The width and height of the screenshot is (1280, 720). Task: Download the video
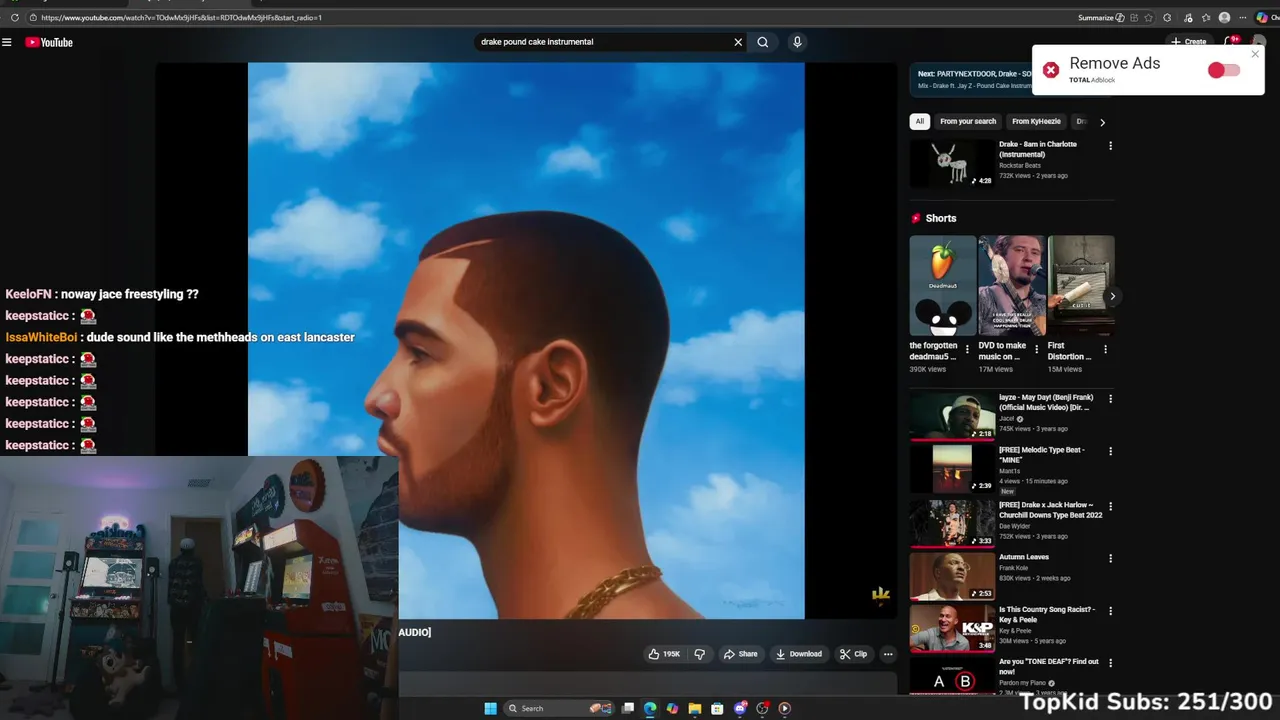[799, 654]
